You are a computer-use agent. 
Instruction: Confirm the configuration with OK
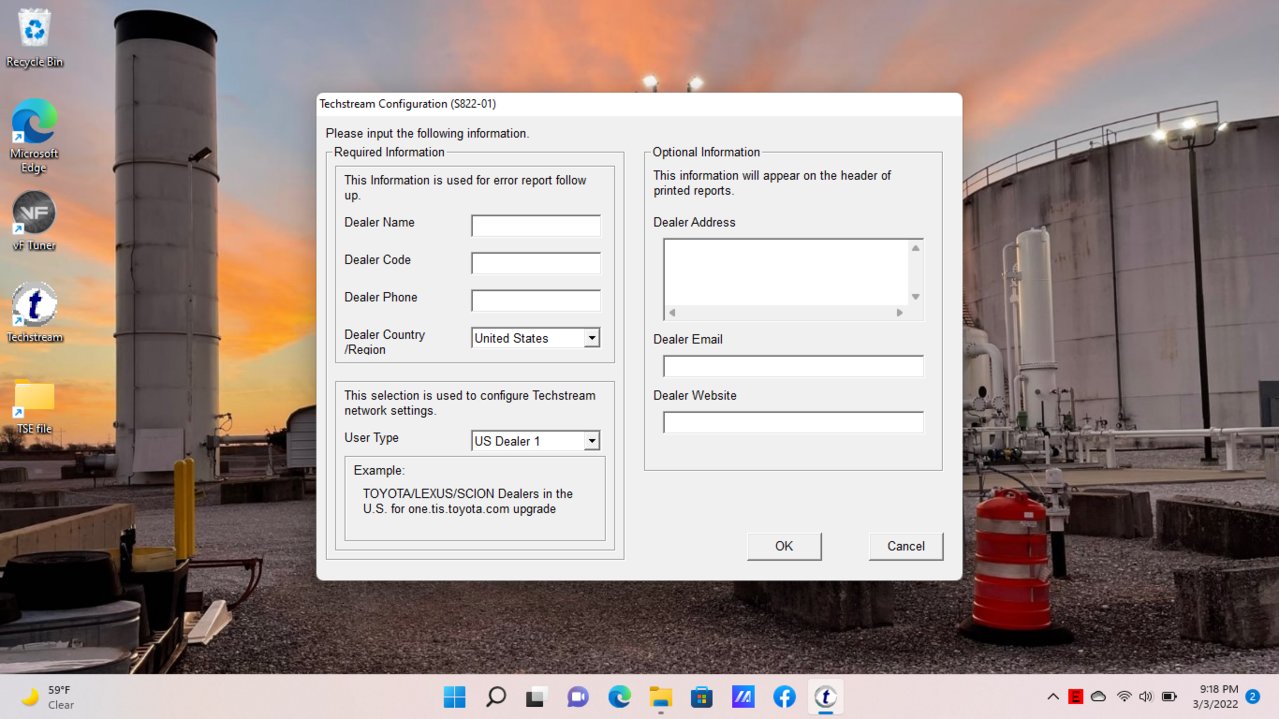[784, 546]
